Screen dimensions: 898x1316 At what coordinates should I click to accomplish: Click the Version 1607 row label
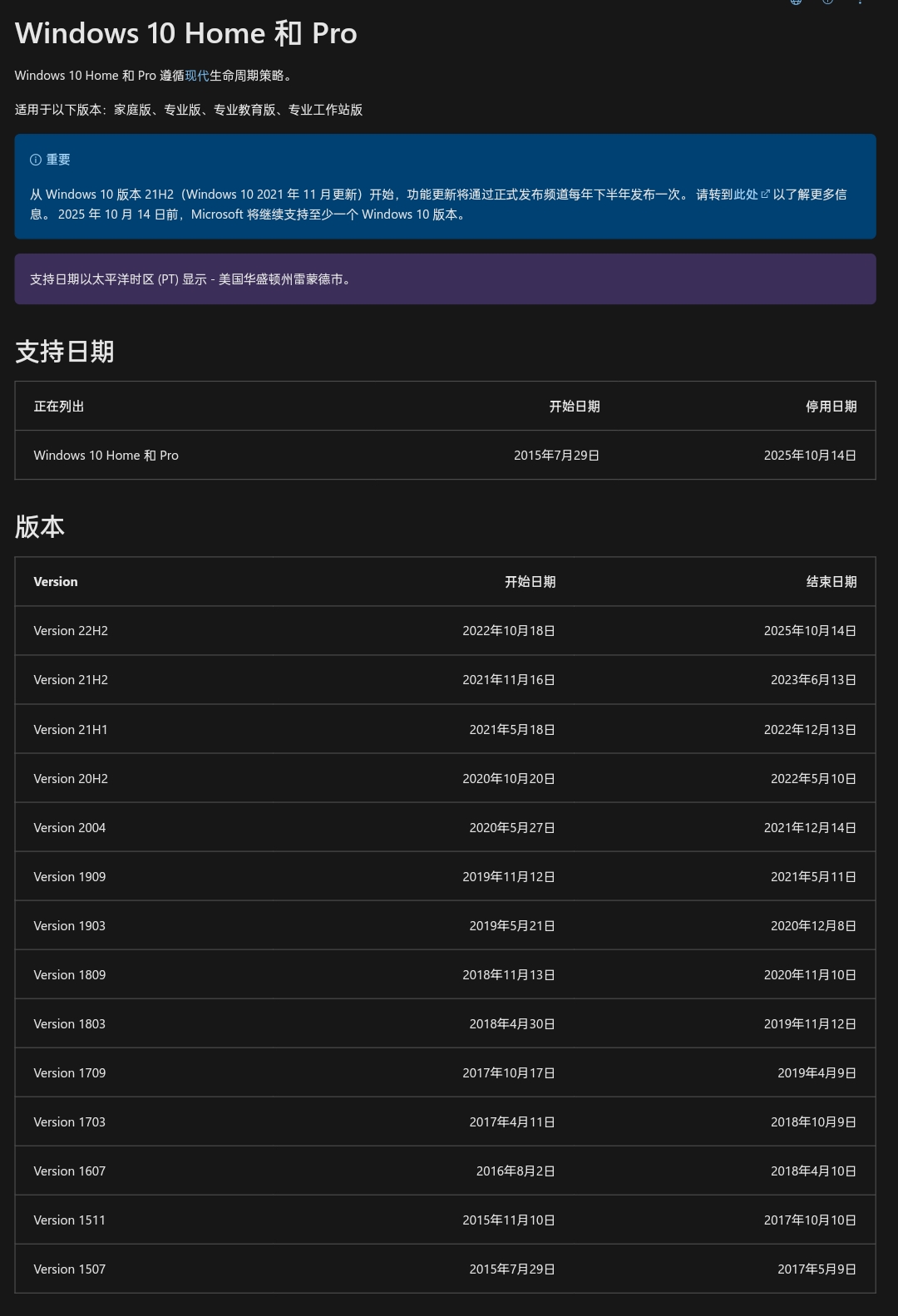[70, 1171]
